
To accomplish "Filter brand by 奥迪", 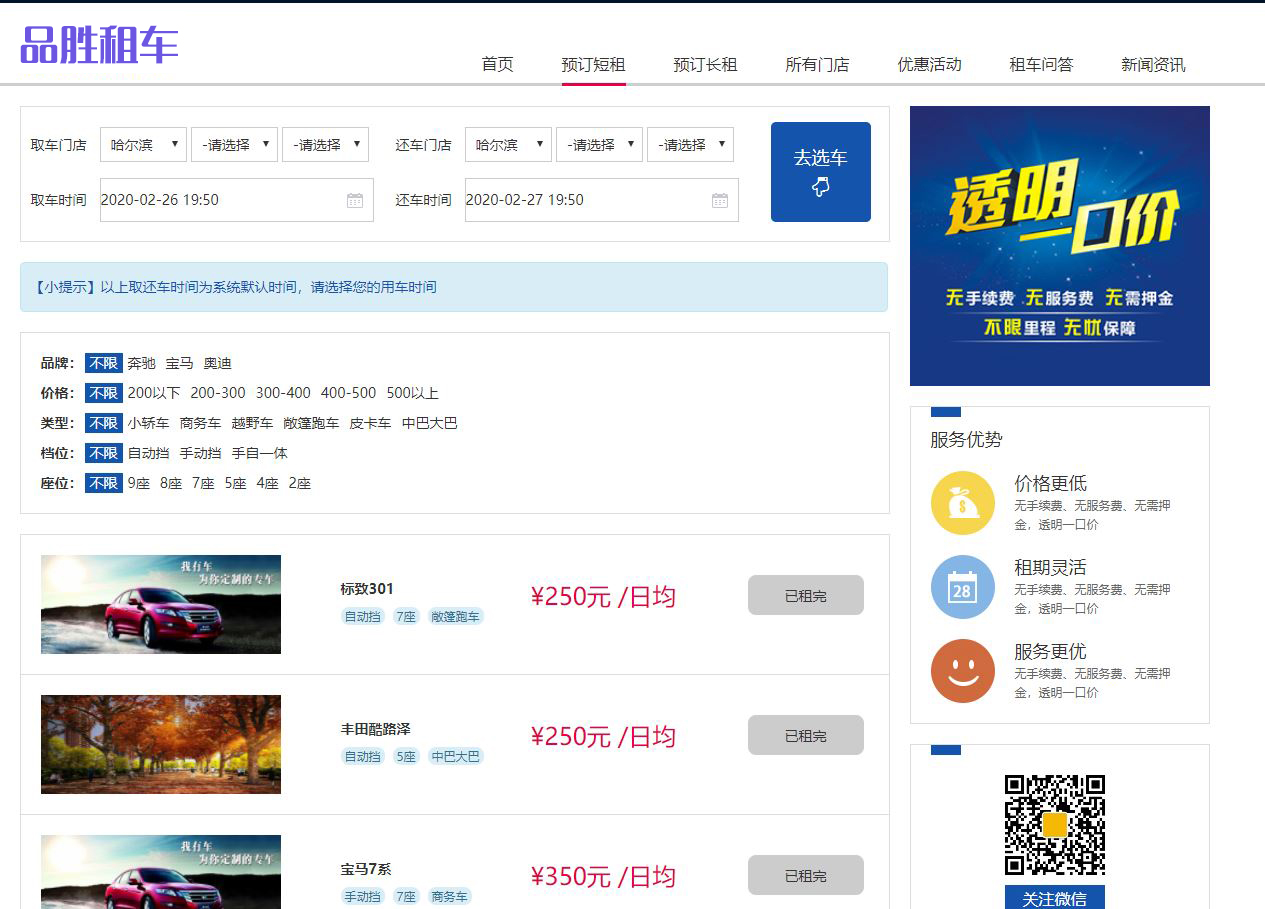I will [x=218, y=363].
